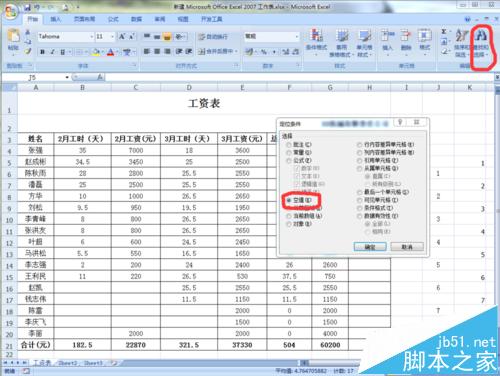
Task: Select the Objects (对象) radio option
Action: [299, 224]
